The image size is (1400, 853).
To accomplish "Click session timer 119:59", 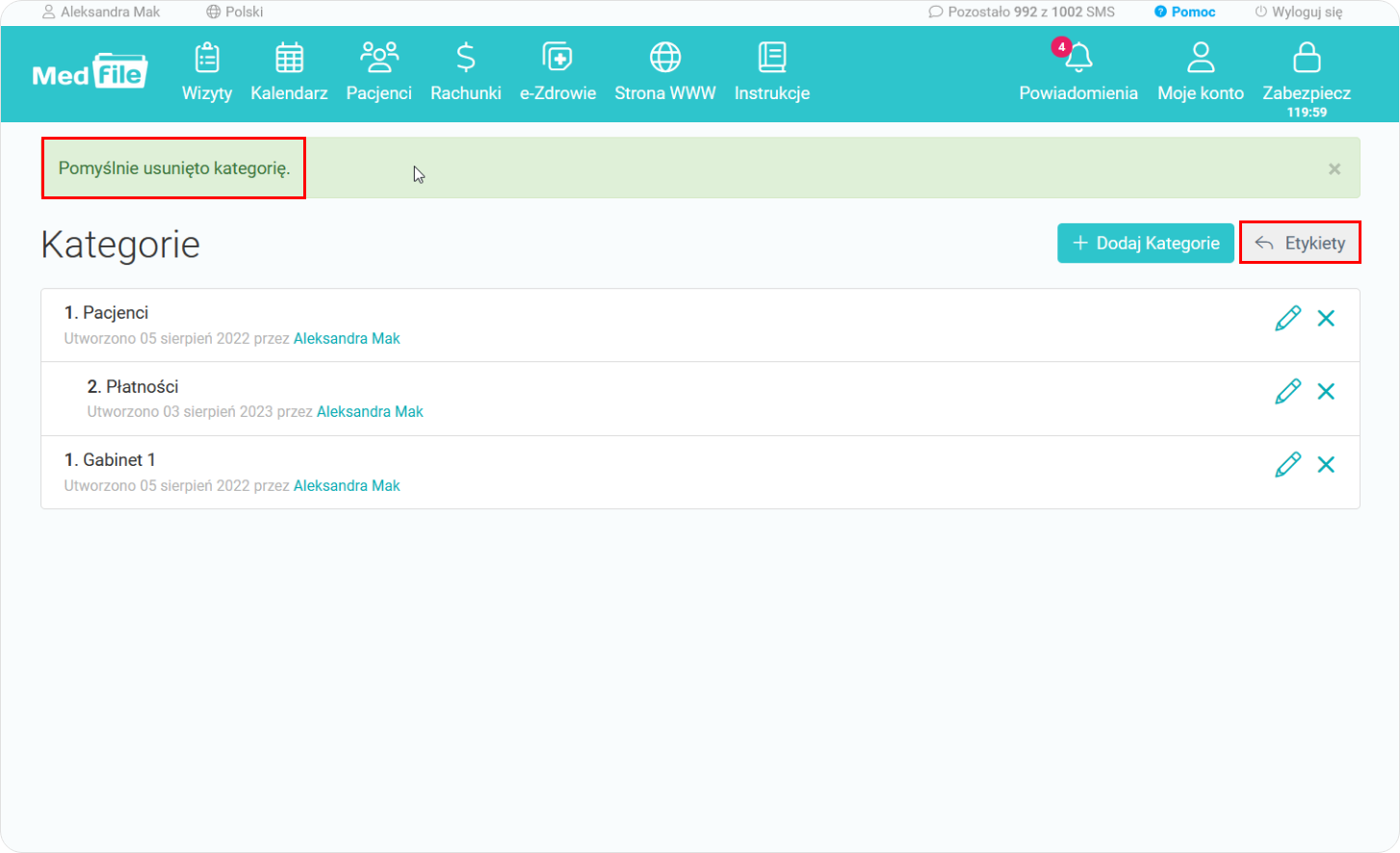I will [1307, 112].
